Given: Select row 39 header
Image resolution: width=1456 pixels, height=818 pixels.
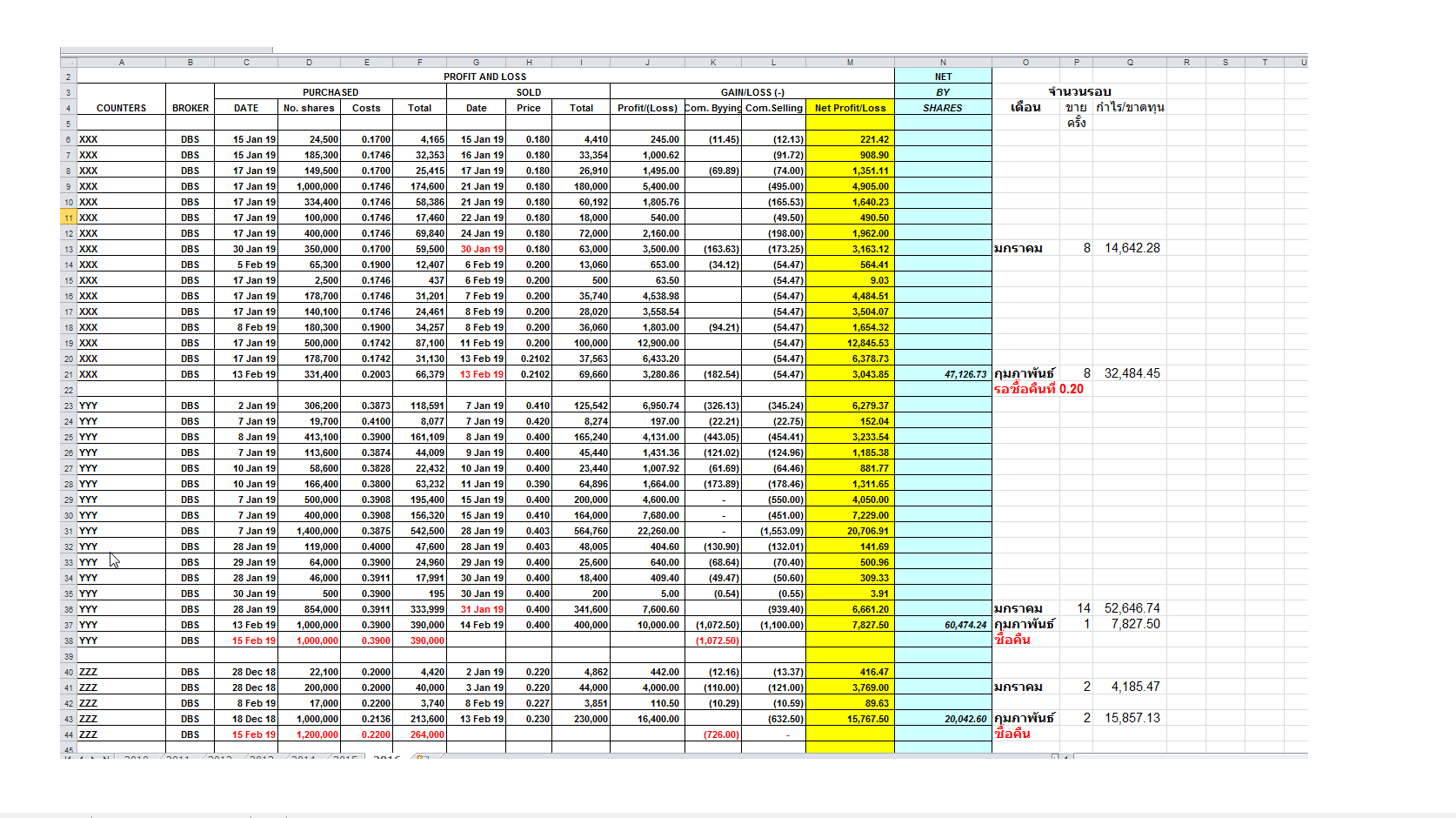Looking at the screenshot, I should click(x=69, y=656).
